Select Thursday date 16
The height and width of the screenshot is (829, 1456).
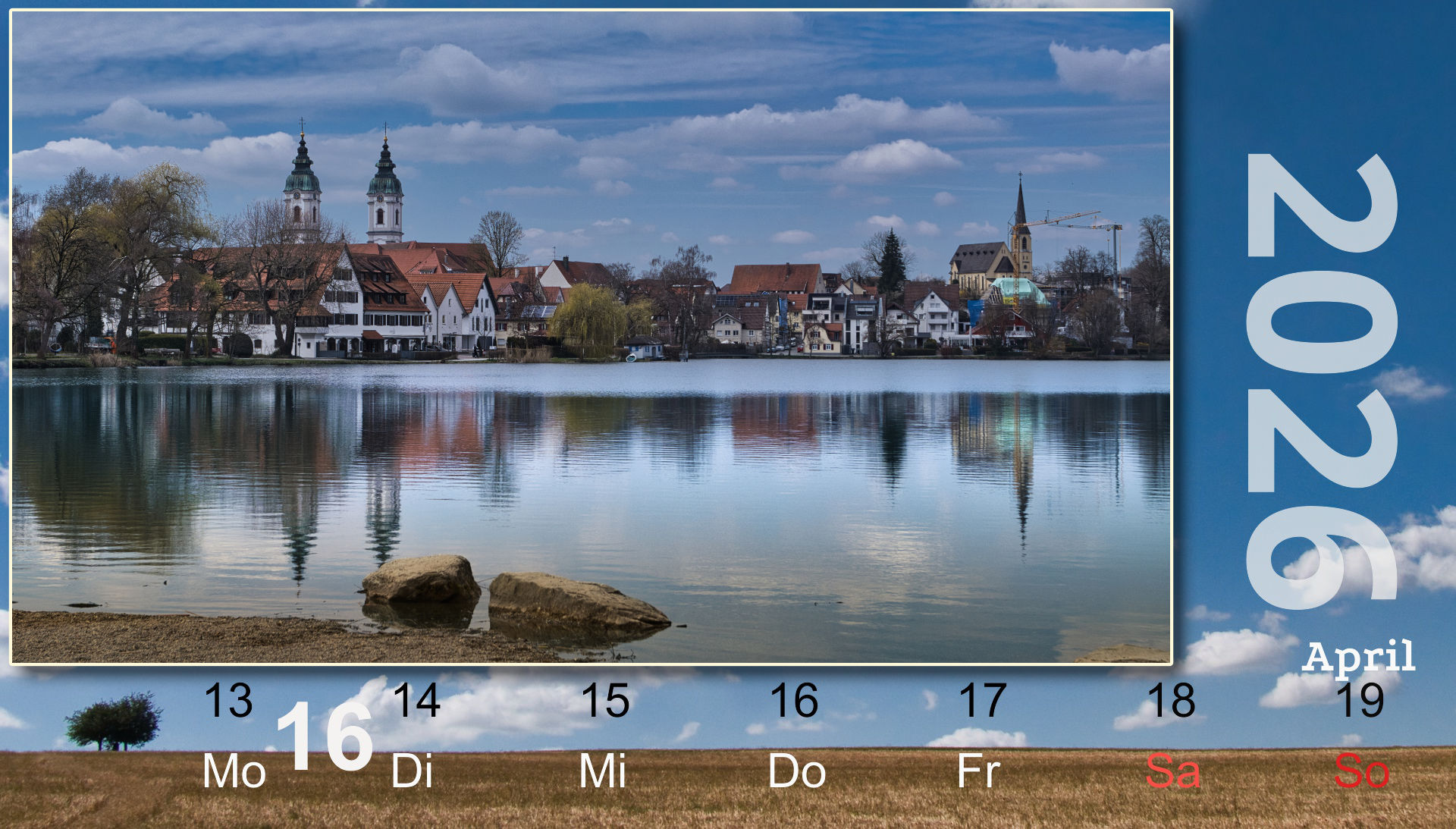pyautogui.click(x=794, y=700)
